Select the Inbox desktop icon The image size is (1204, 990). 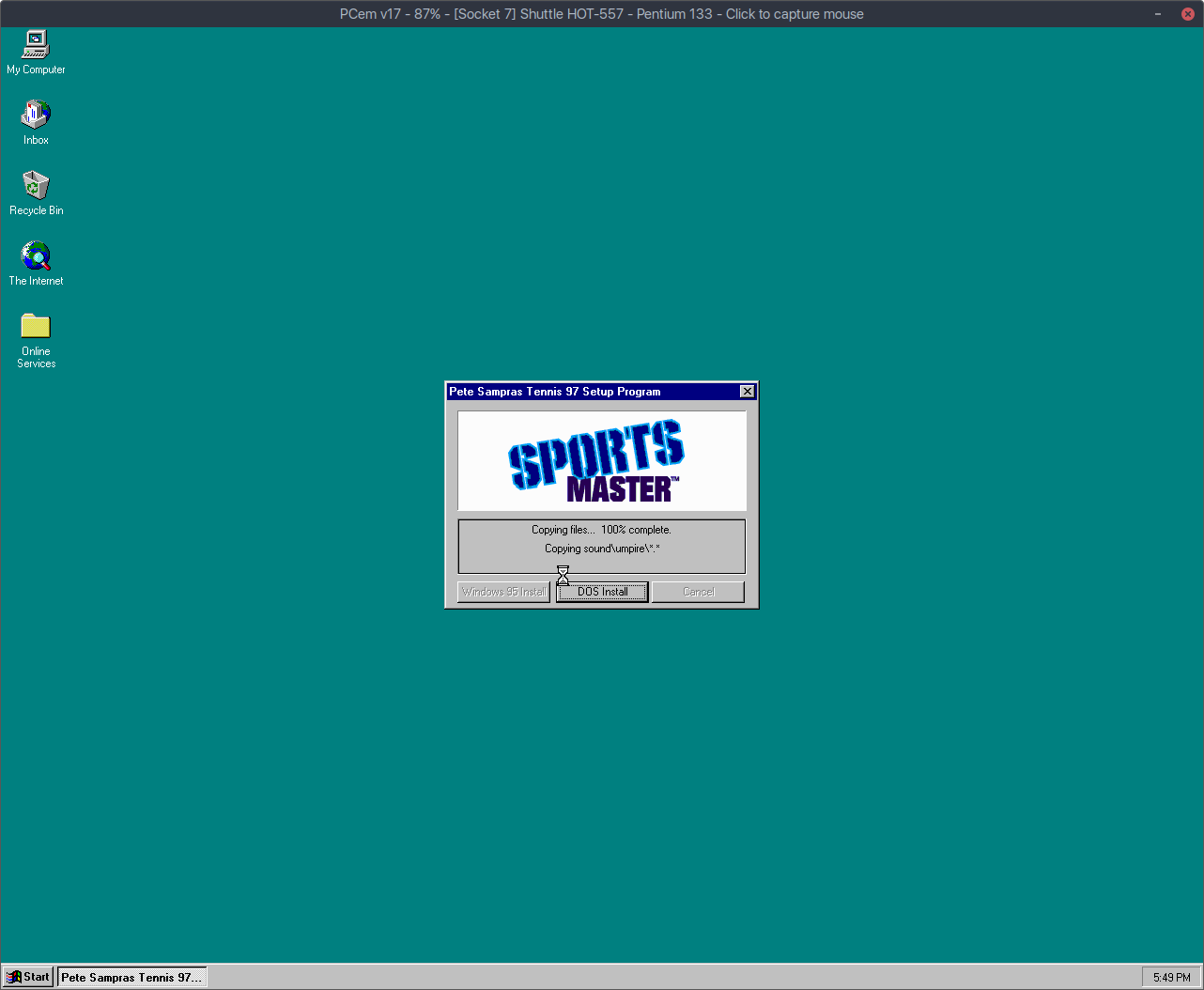[x=36, y=115]
